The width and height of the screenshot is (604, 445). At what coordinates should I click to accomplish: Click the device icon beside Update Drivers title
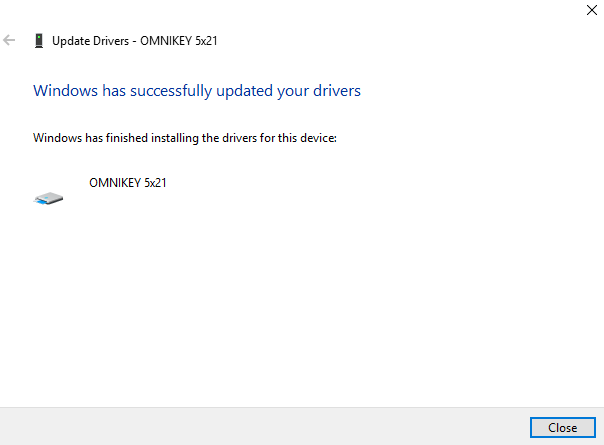(39, 40)
